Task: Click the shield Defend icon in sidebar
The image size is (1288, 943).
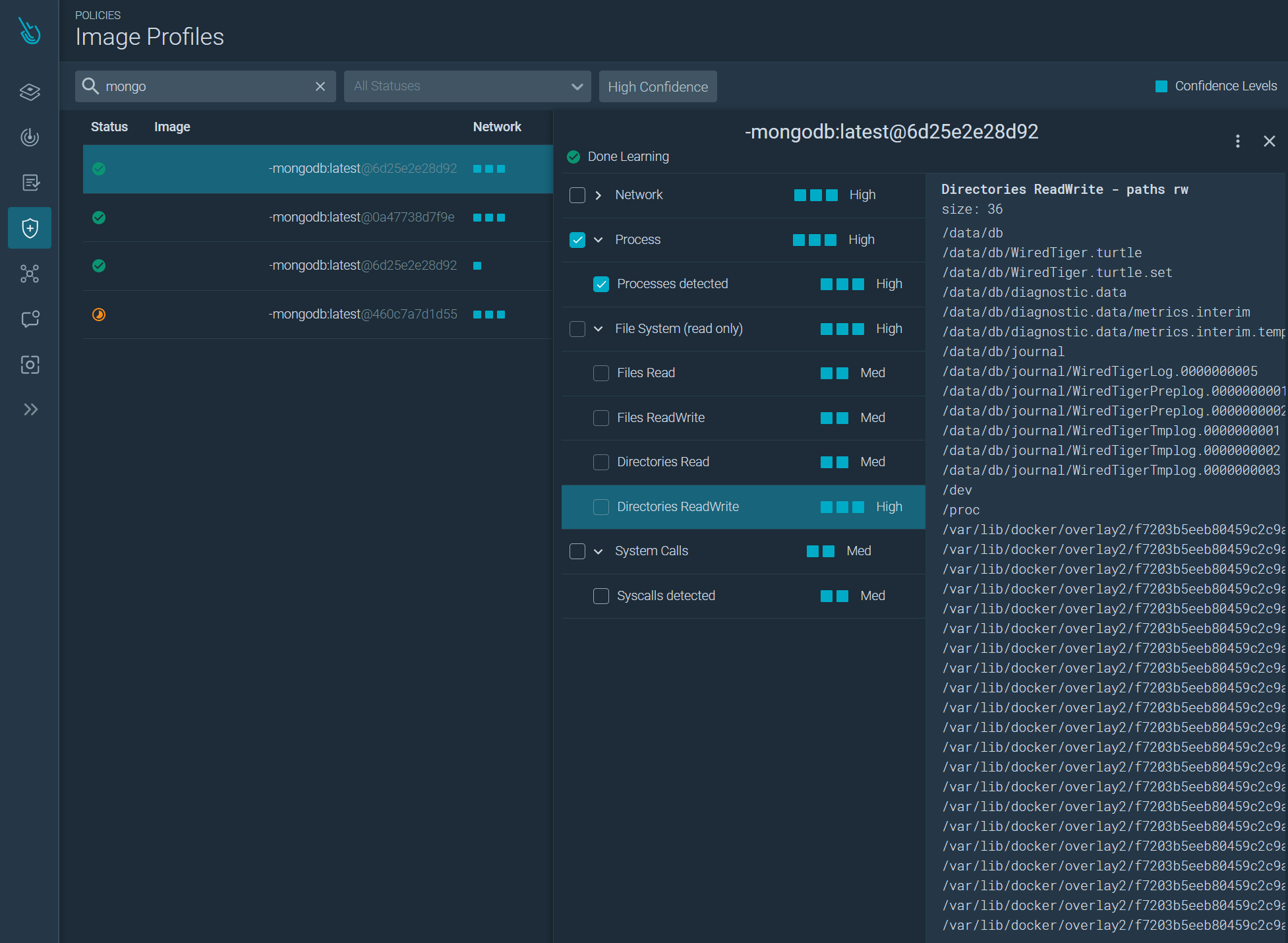Action: click(30, 228)
